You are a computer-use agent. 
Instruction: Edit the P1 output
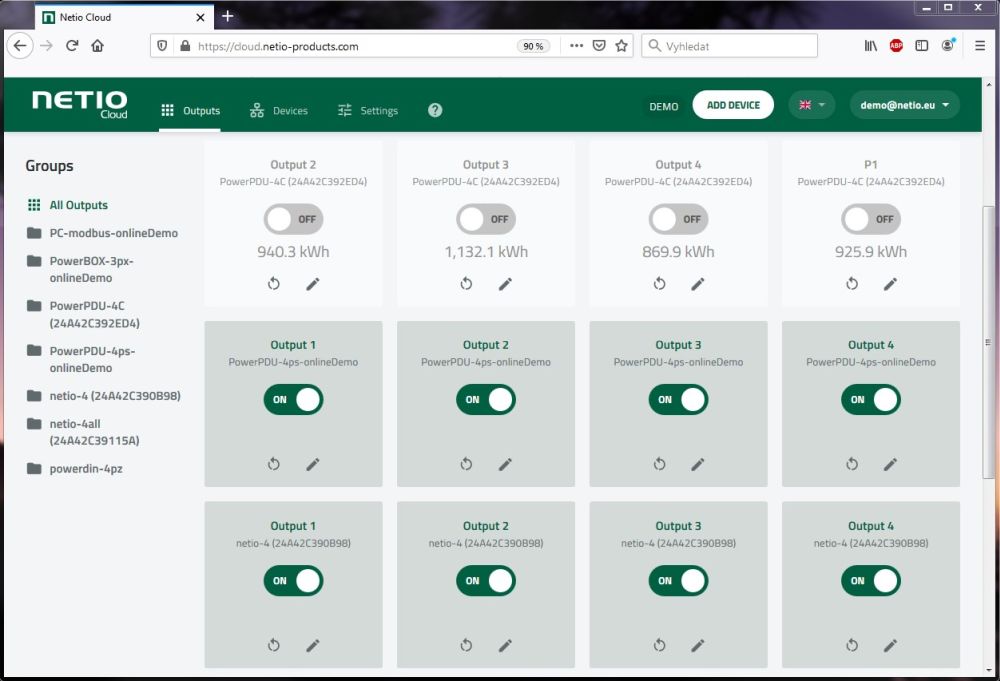point(890,284)
